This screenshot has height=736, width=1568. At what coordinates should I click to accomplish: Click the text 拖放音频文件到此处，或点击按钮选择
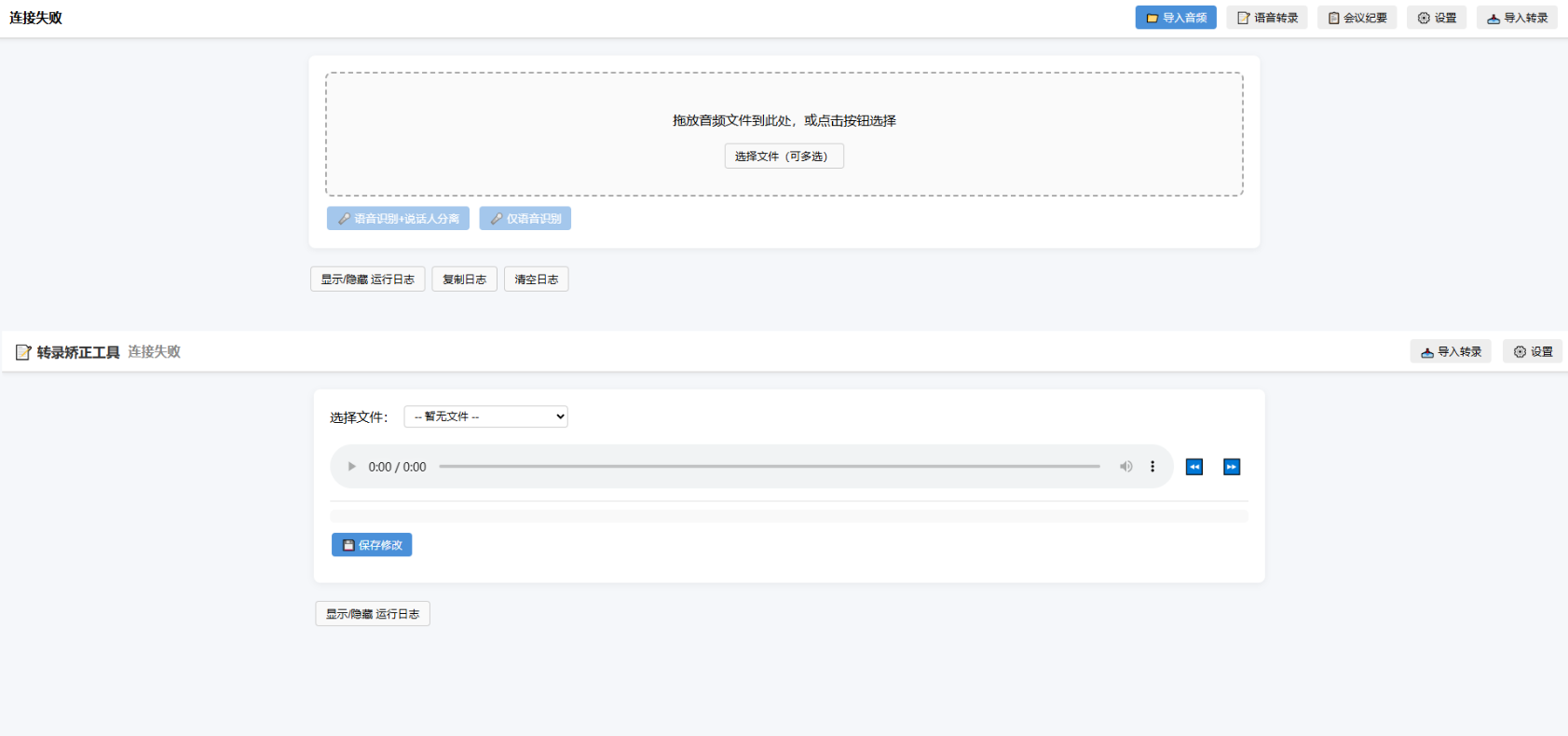click(x=784, y=120)
